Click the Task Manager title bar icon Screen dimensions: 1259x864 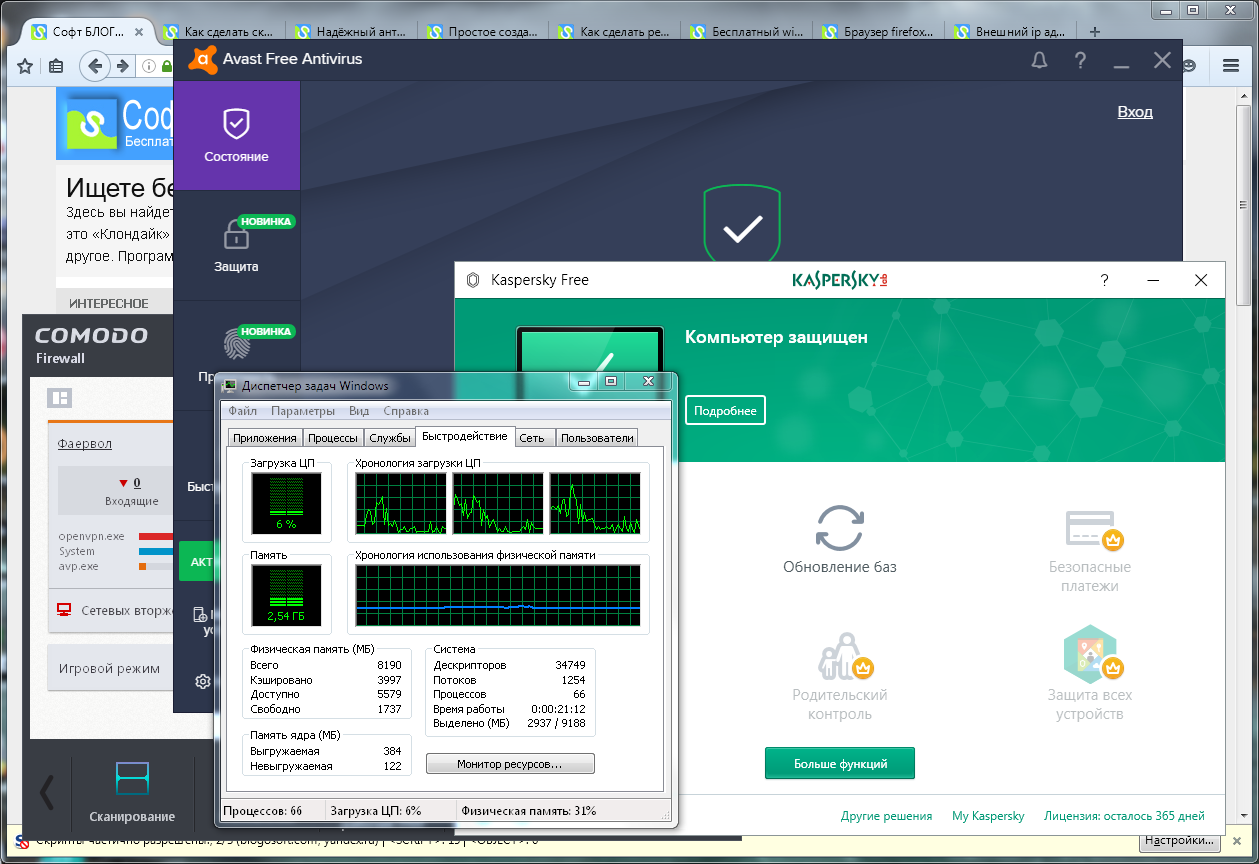230,385
